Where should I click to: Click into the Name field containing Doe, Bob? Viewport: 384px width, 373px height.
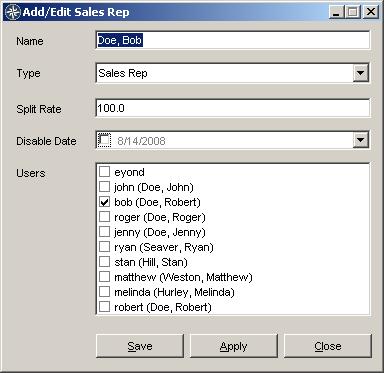click(x=233, y=40)
